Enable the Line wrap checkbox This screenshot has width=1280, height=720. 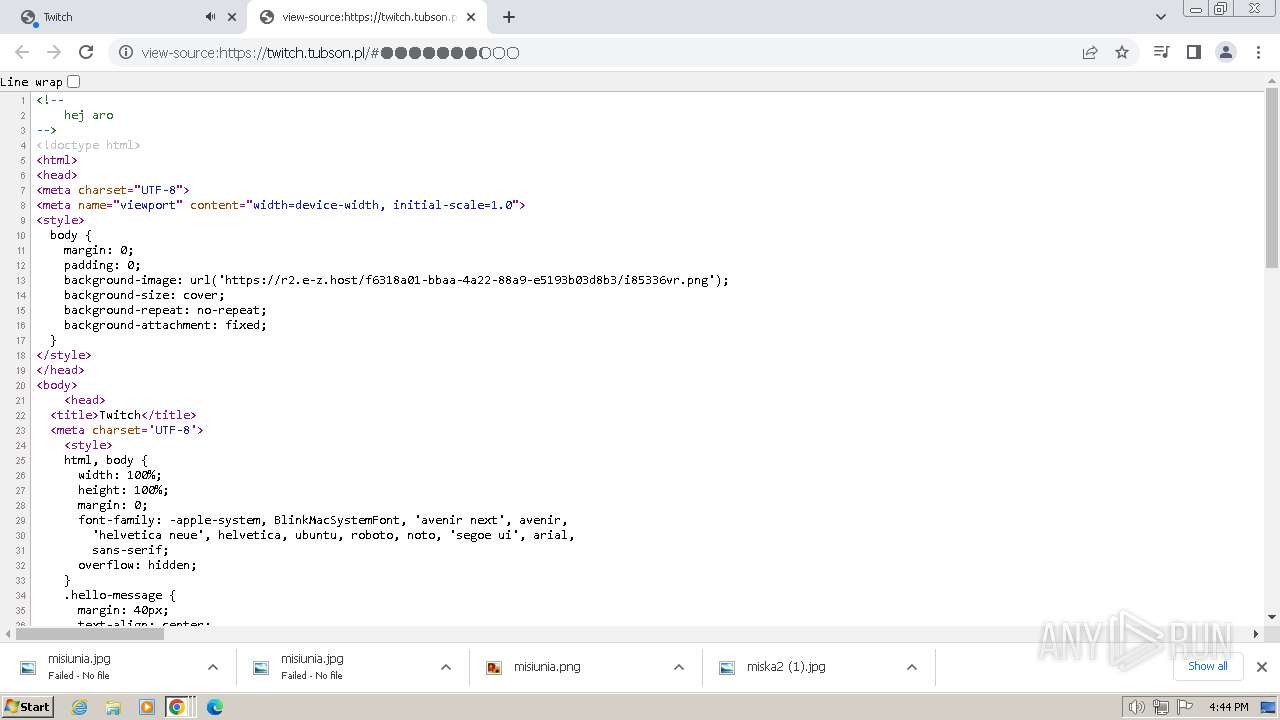(73, 81)
